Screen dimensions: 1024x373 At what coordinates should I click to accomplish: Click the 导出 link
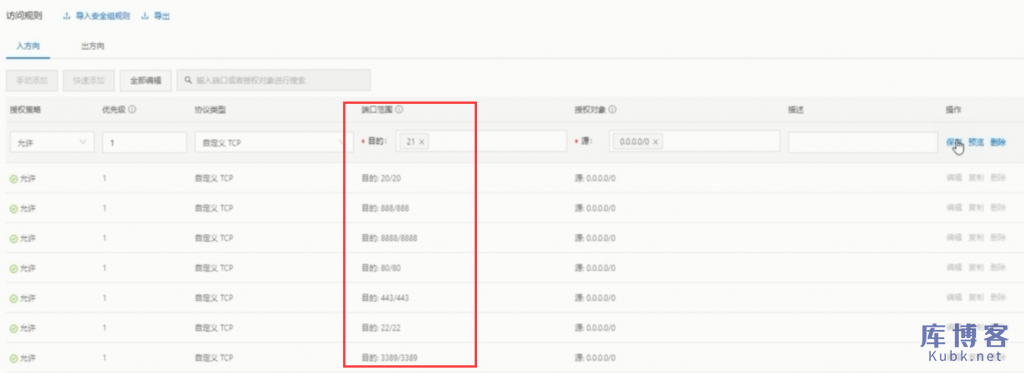(162, 16)
